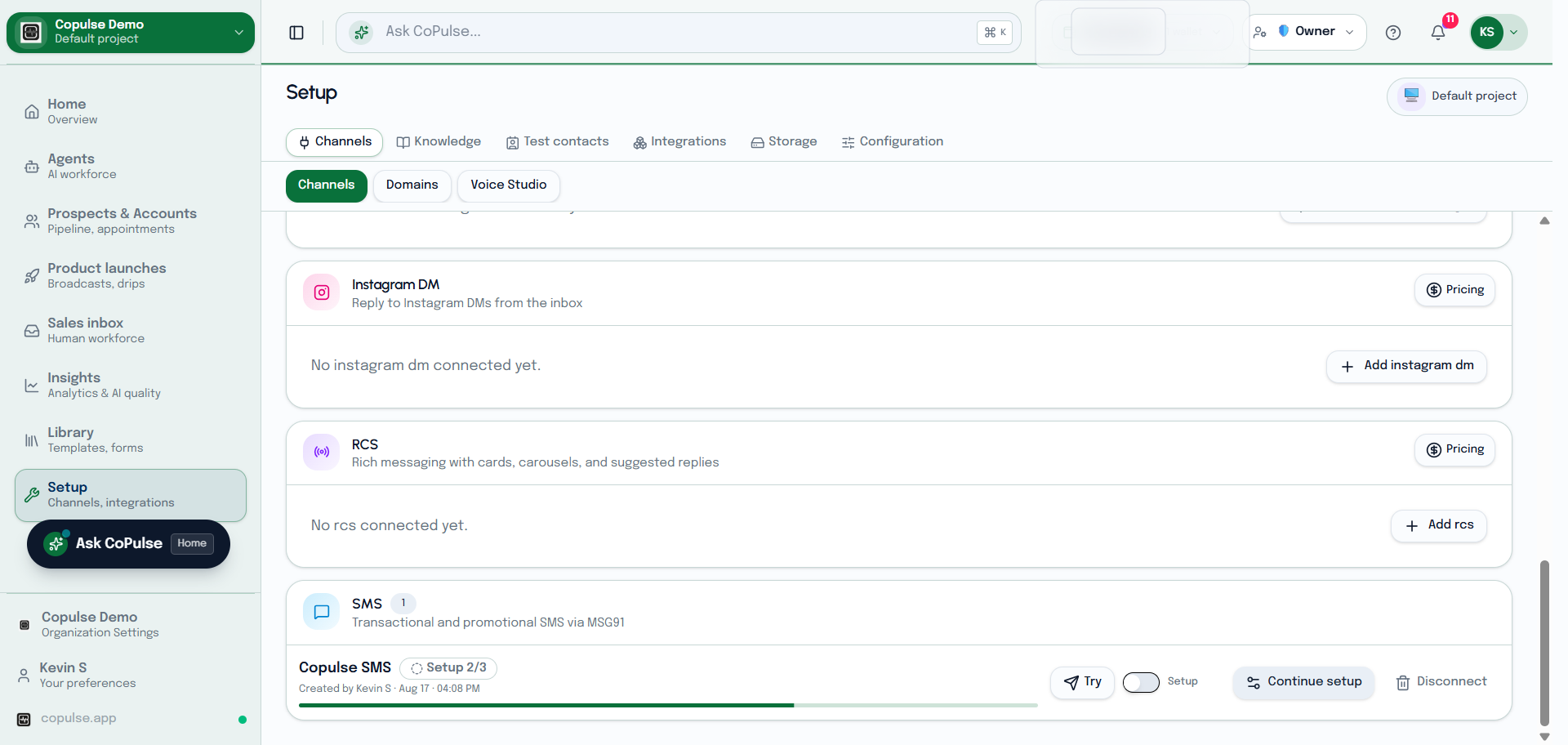Focus the Ask CoPulse search field
Screen dimensions: 1568x745
[x=678, y=33]
